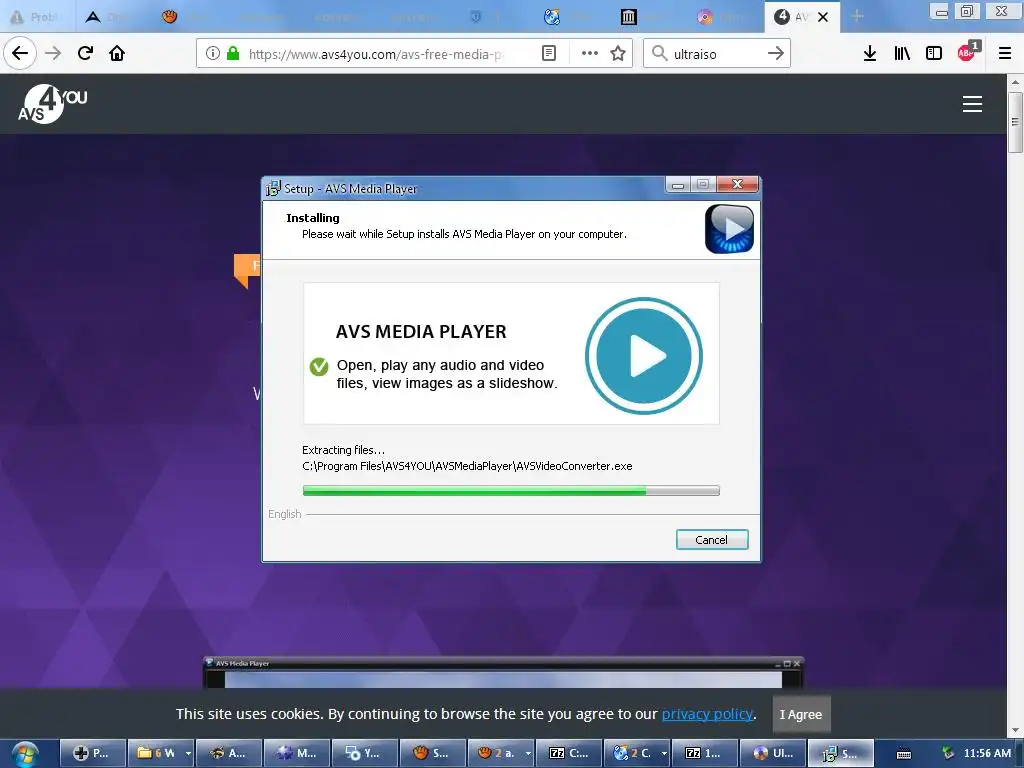Open the Windows Start button
The height and width of the screenshot is (768, 1024).
point(25,754)
